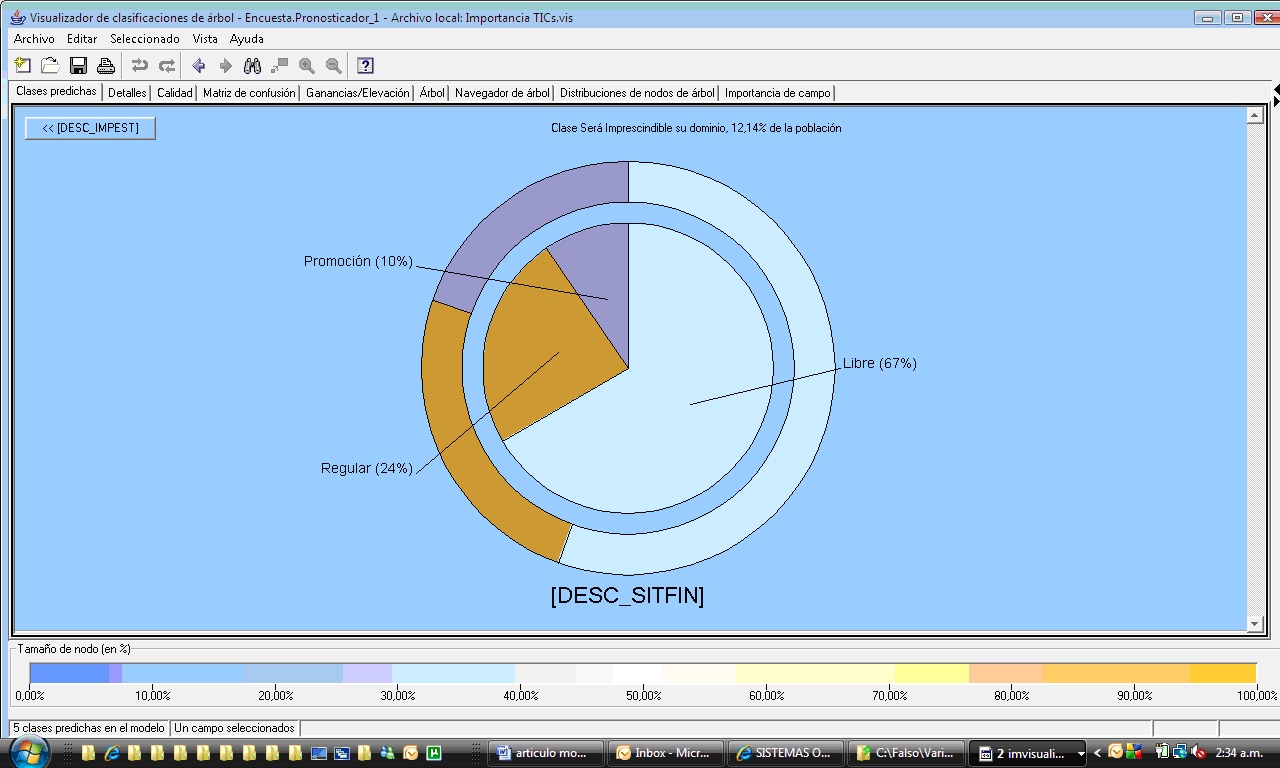Click the Print toolbar icon
Image resolution: width=1280 pixels, height=768 pixels.
pos(105,66)
